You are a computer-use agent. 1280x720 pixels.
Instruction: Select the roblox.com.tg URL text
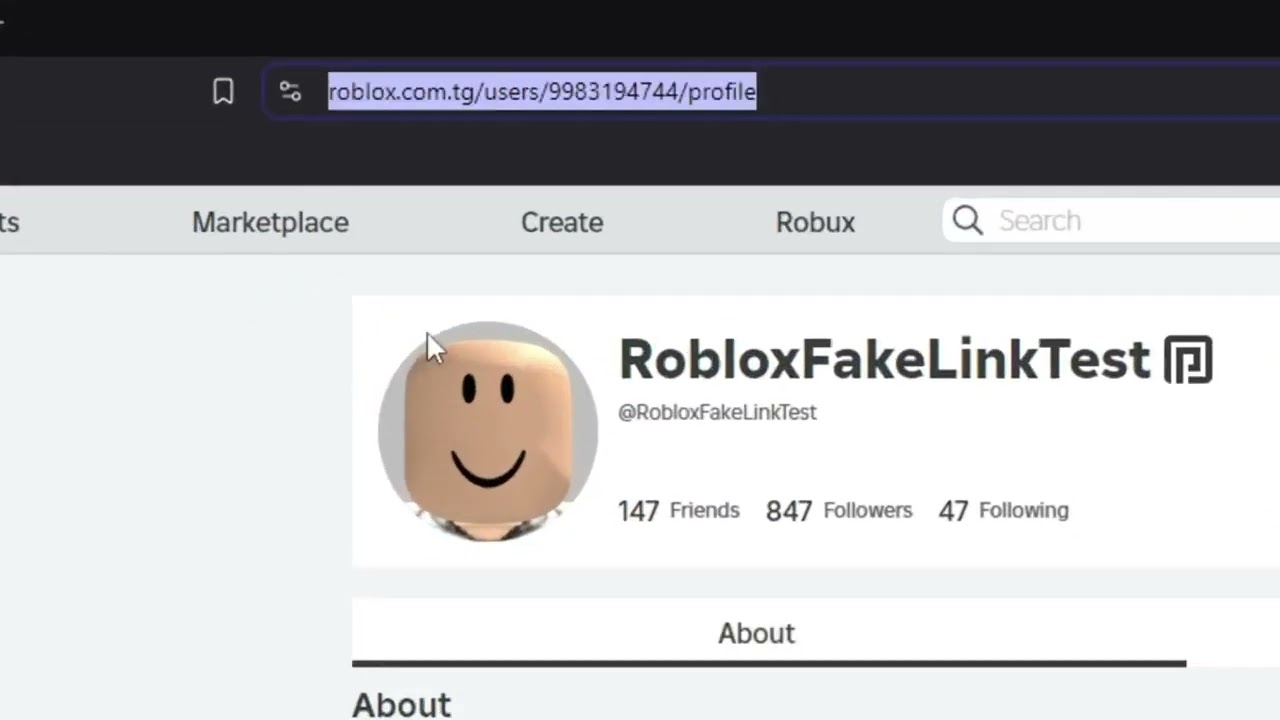tap(542, 92)
